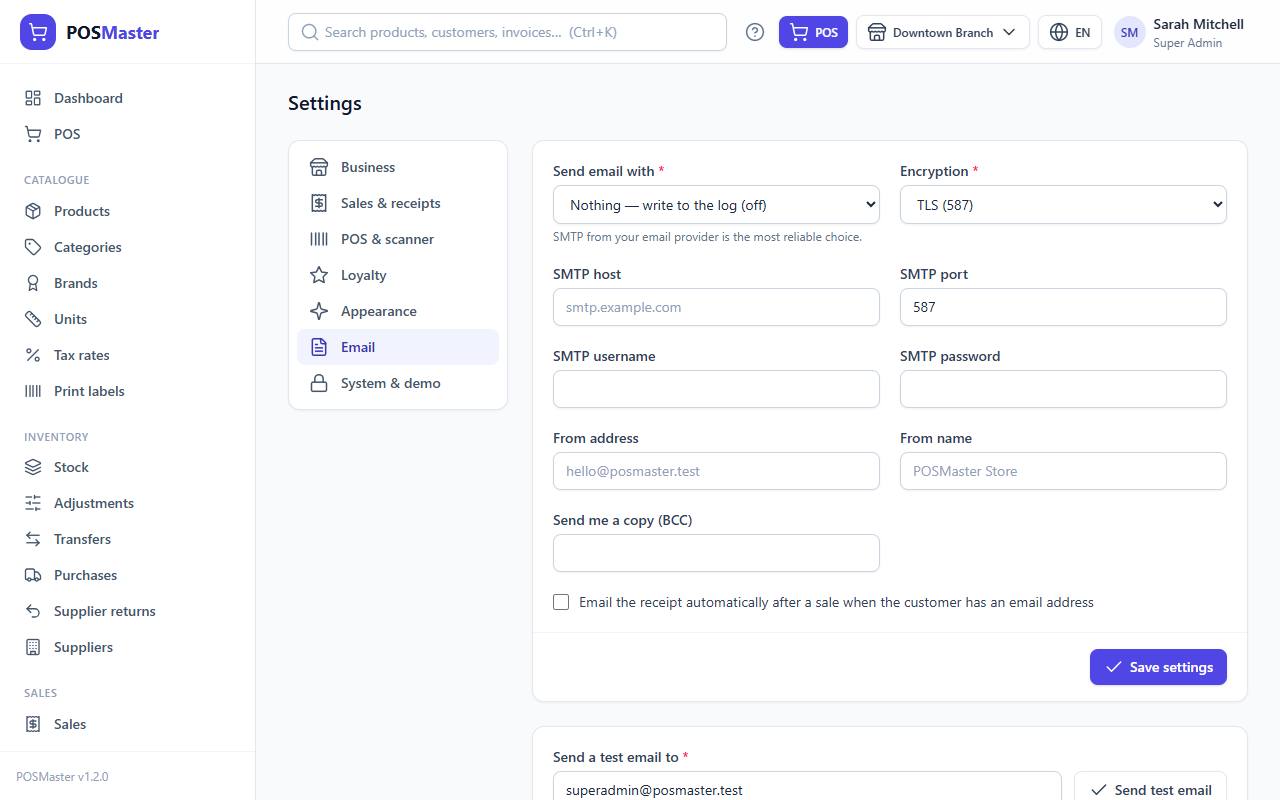Open the Send email with dropdown

click(x=716, y=204)
